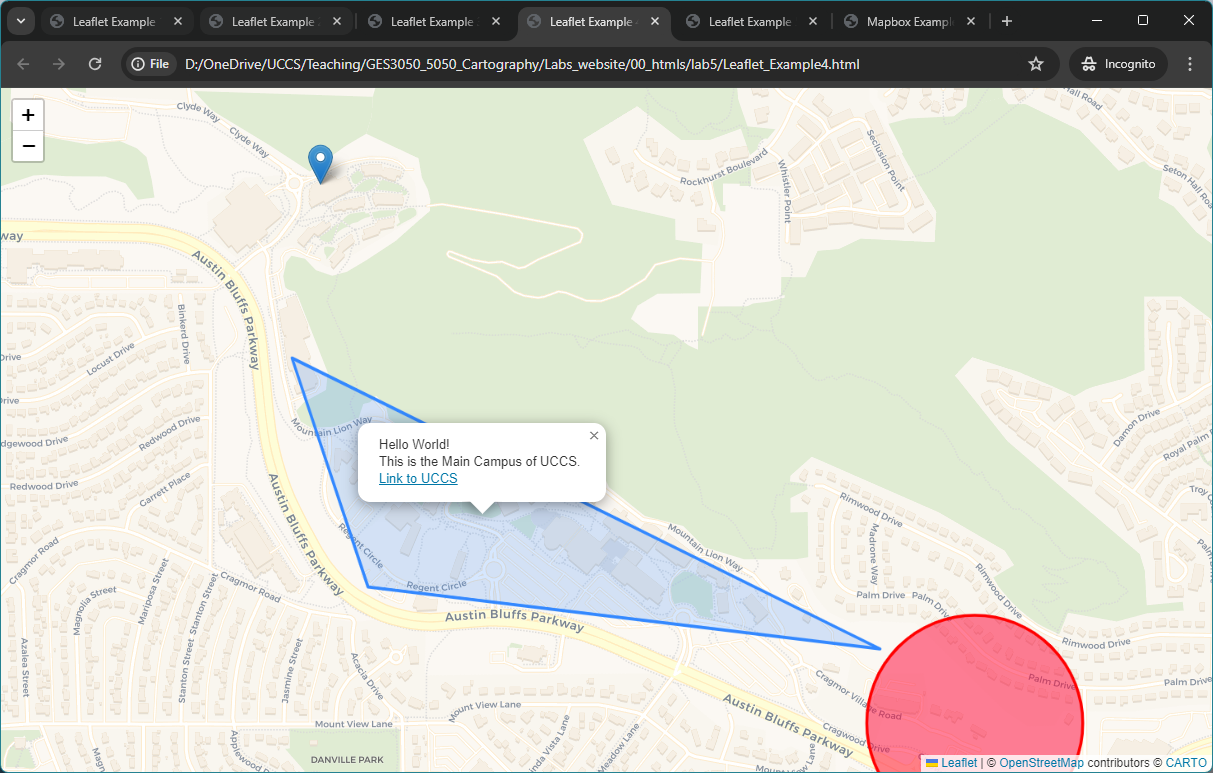Screen dimensions: 1213x773
Task: Click the 'DANVILLE PARK' map label
Action: click(345, 759)
